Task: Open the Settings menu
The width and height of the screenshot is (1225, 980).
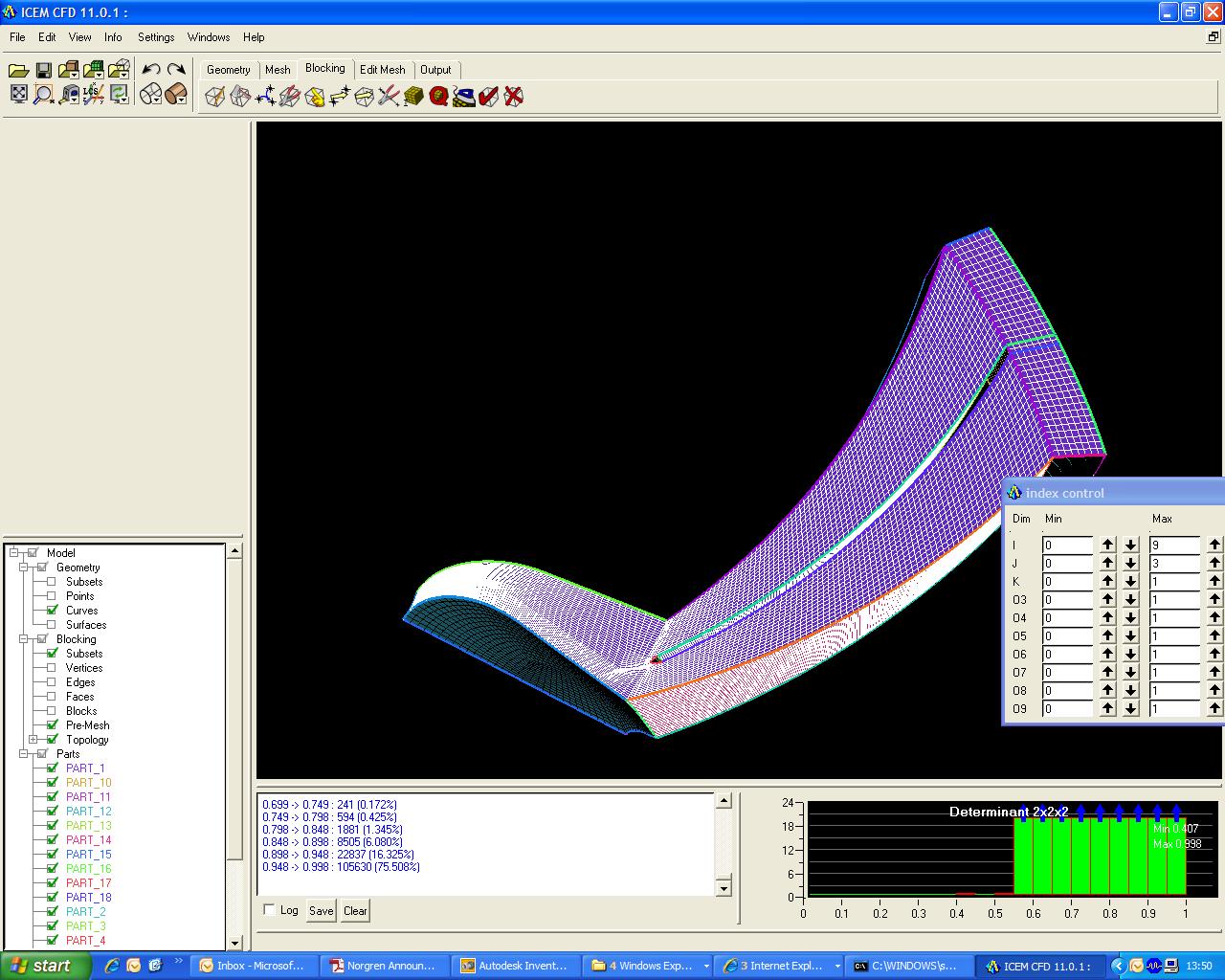Action: [156, 37]
